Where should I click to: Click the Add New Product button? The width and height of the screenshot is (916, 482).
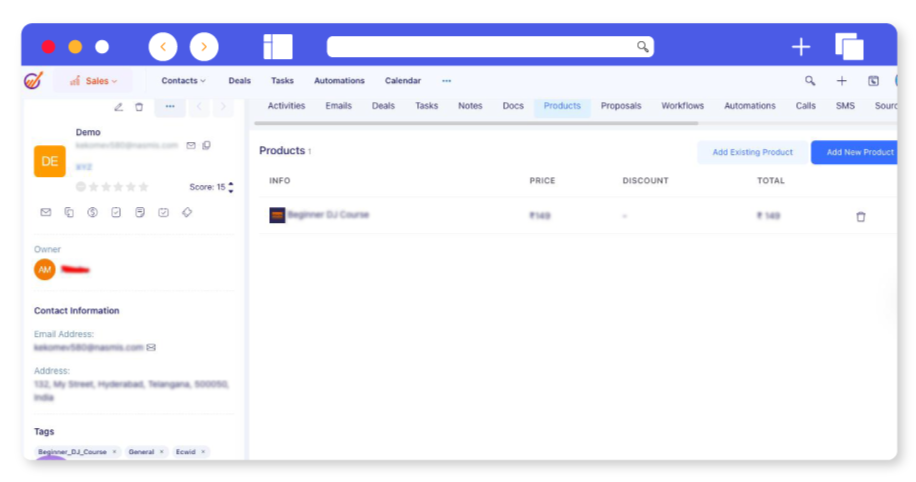857,152
